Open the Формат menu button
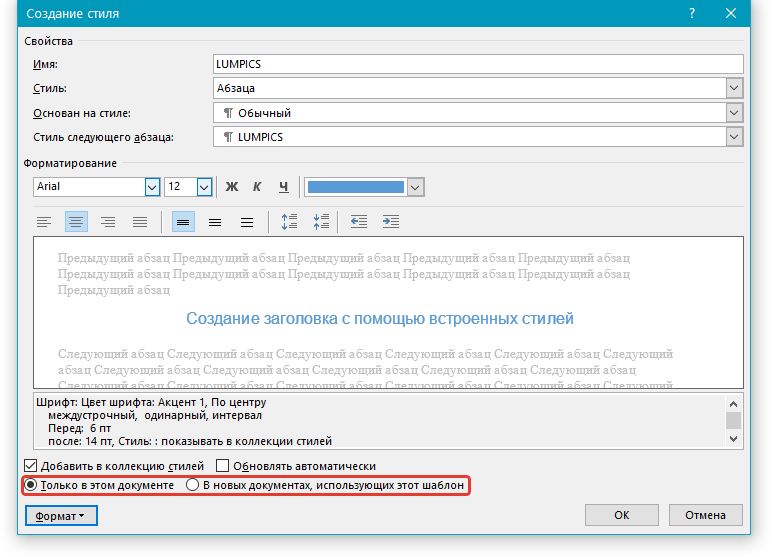Screen dimensions: 772x557 click(x=61, y=516)
